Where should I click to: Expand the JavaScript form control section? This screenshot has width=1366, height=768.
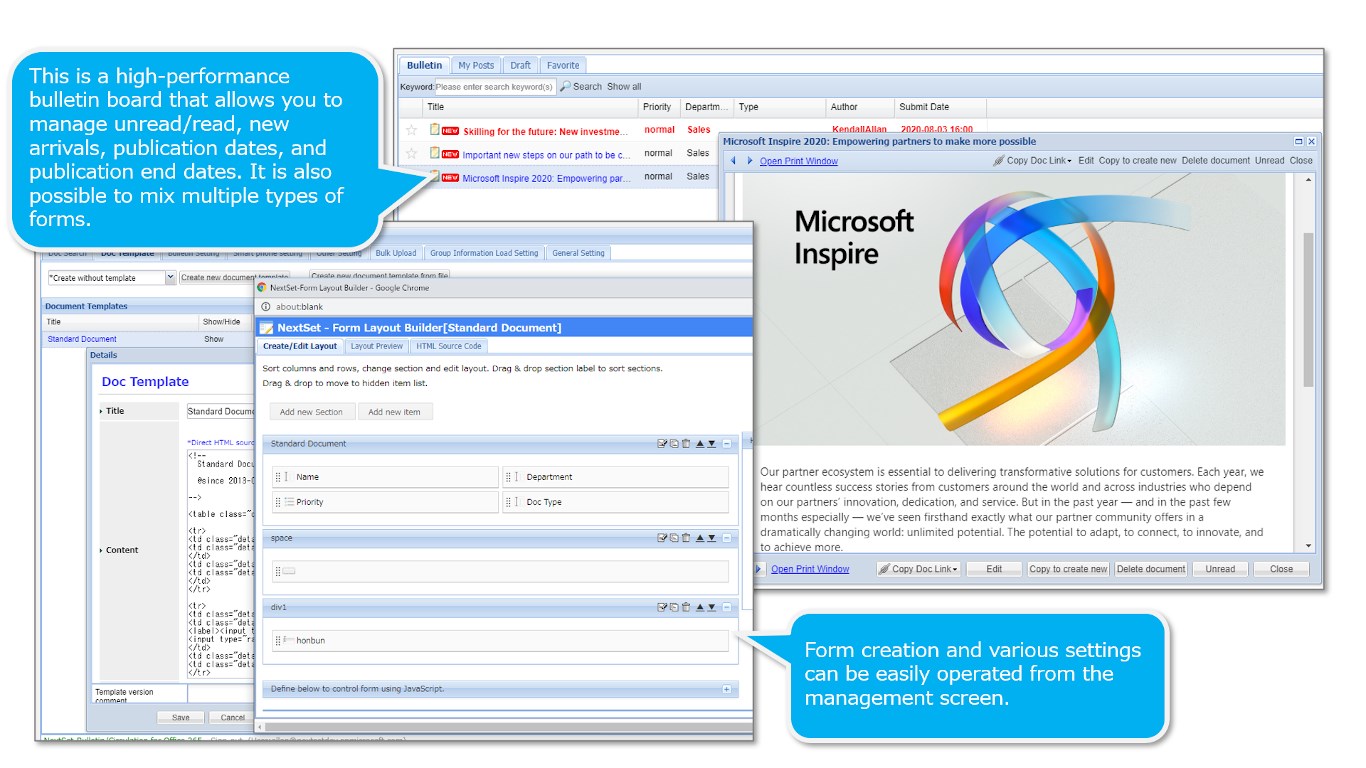pyautogui.click(x=727, y=689)
